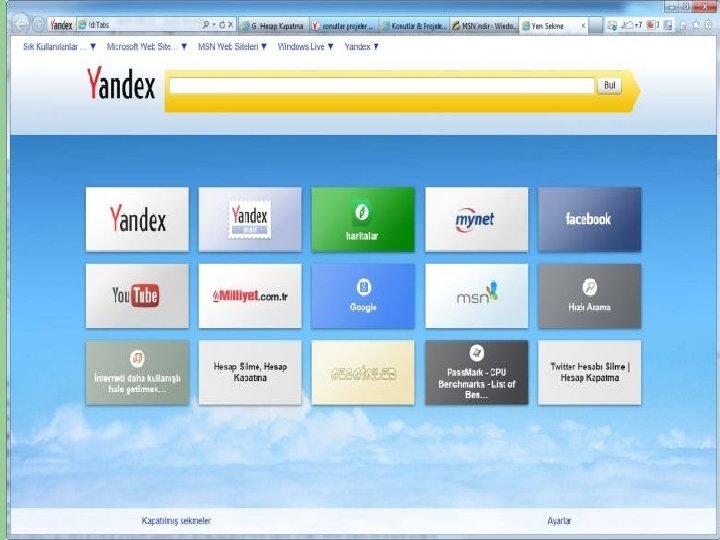This screenshot has height=540, width=720.
Task: Open the Home icon in the browser toolbar
Action: click(x=684, y=25)
